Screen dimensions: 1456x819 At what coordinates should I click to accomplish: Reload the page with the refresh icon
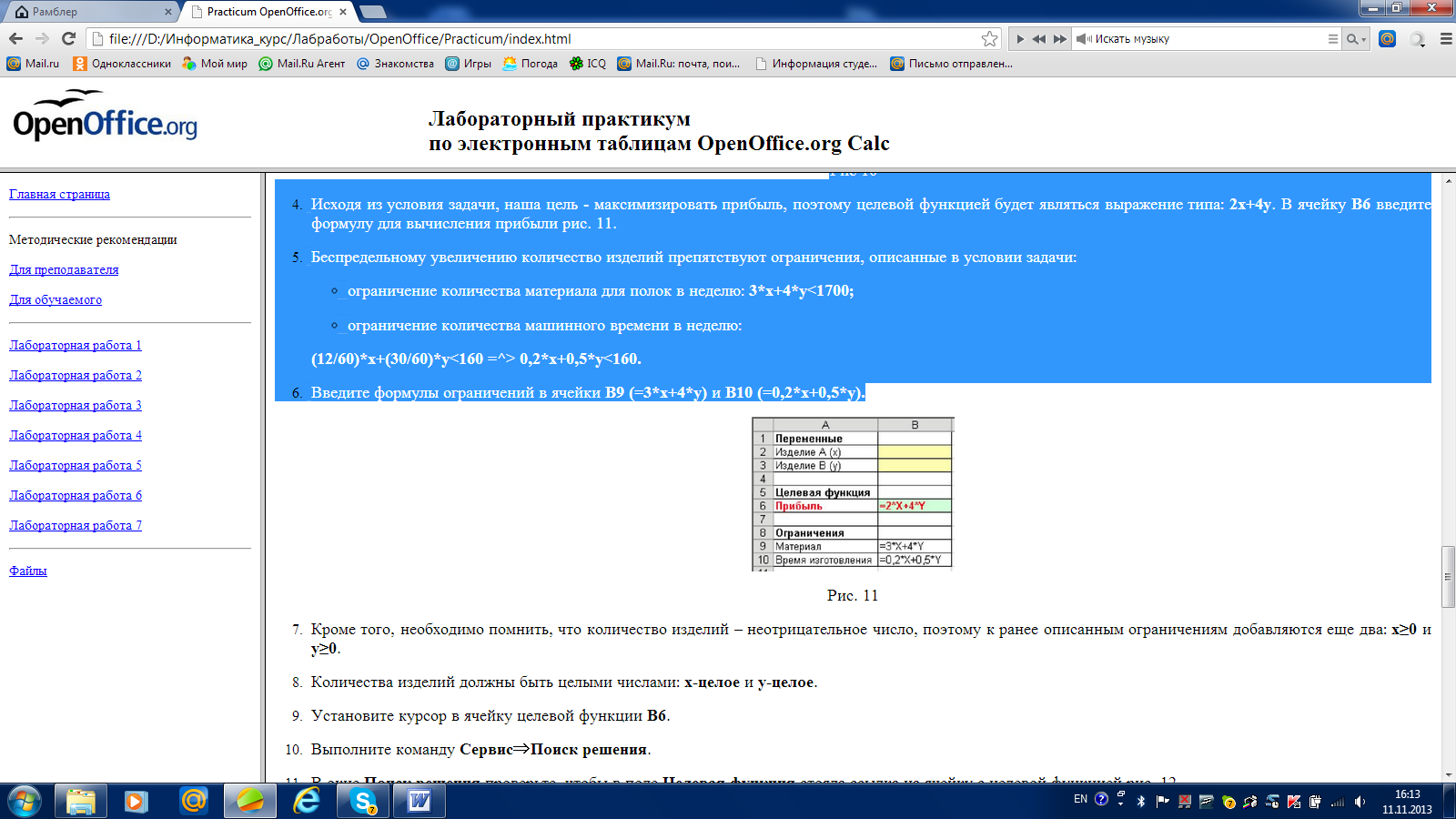tap(68, 38)
